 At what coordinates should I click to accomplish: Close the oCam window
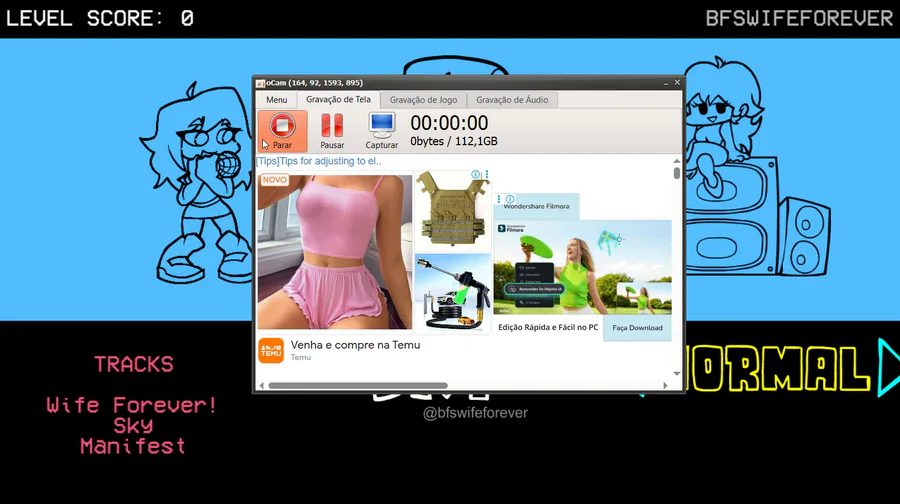[x=677, y=83]
